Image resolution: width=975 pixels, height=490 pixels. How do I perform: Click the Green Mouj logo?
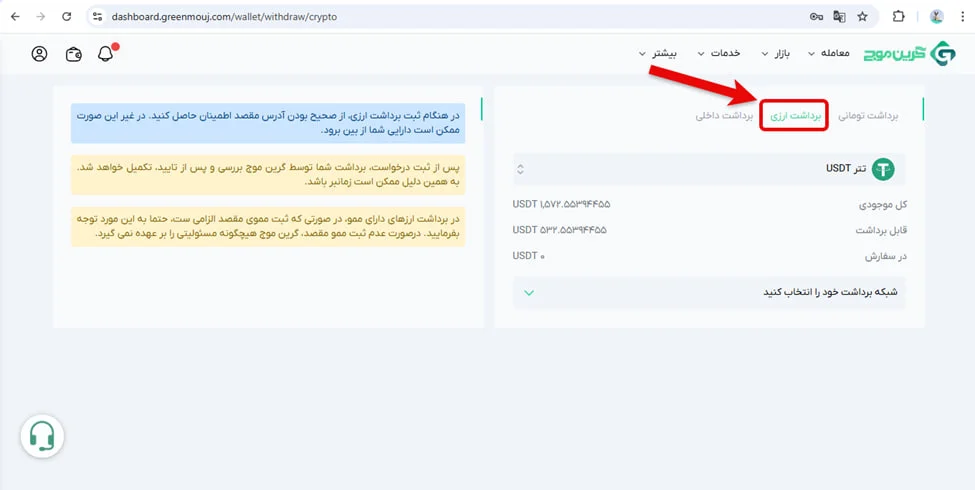click(910, 54)
